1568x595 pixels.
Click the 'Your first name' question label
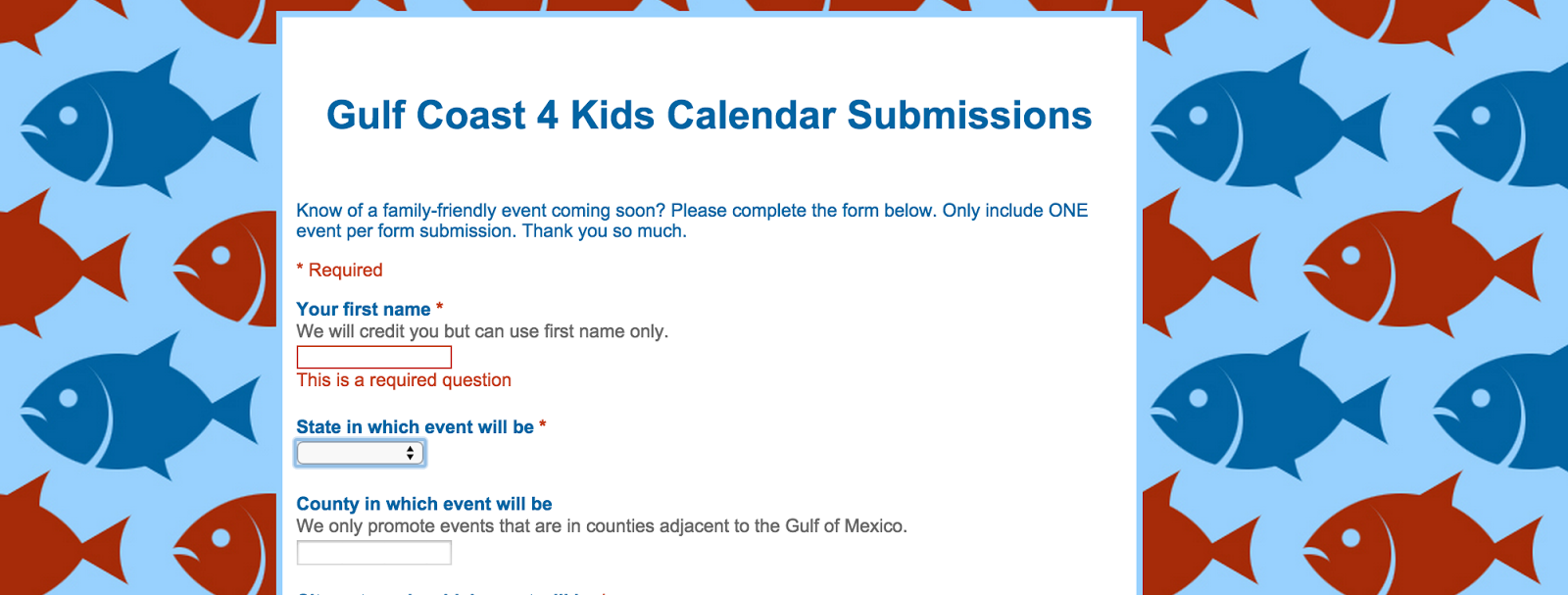(x=364, y=309)
